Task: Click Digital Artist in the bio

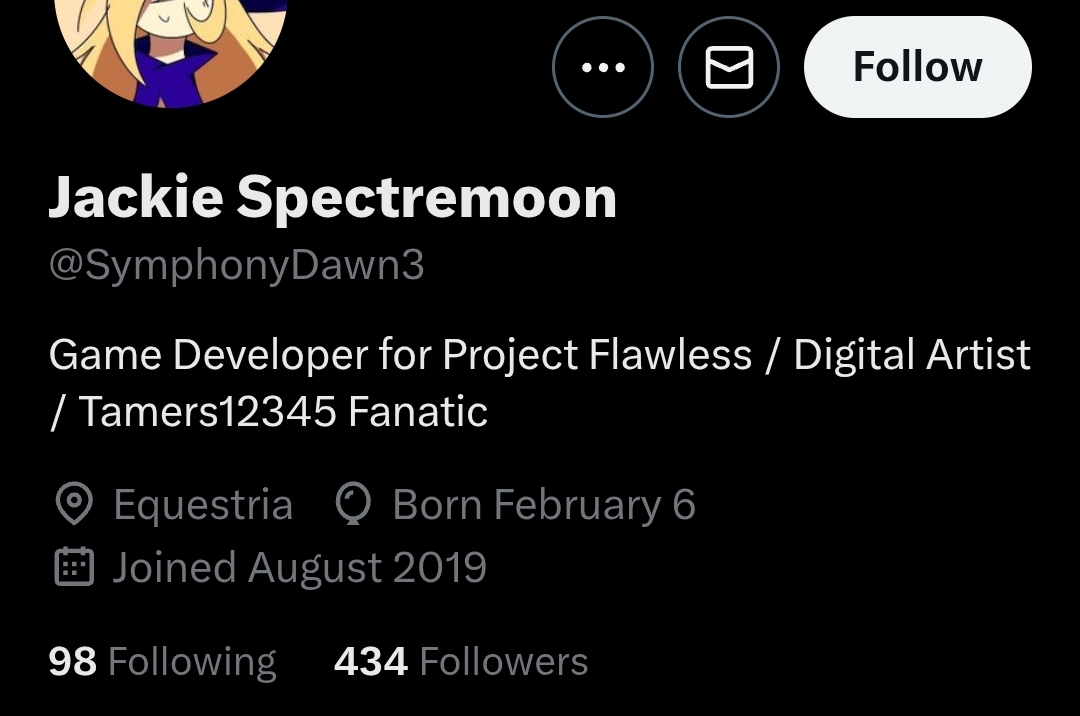Action: [x=912, y=355]
